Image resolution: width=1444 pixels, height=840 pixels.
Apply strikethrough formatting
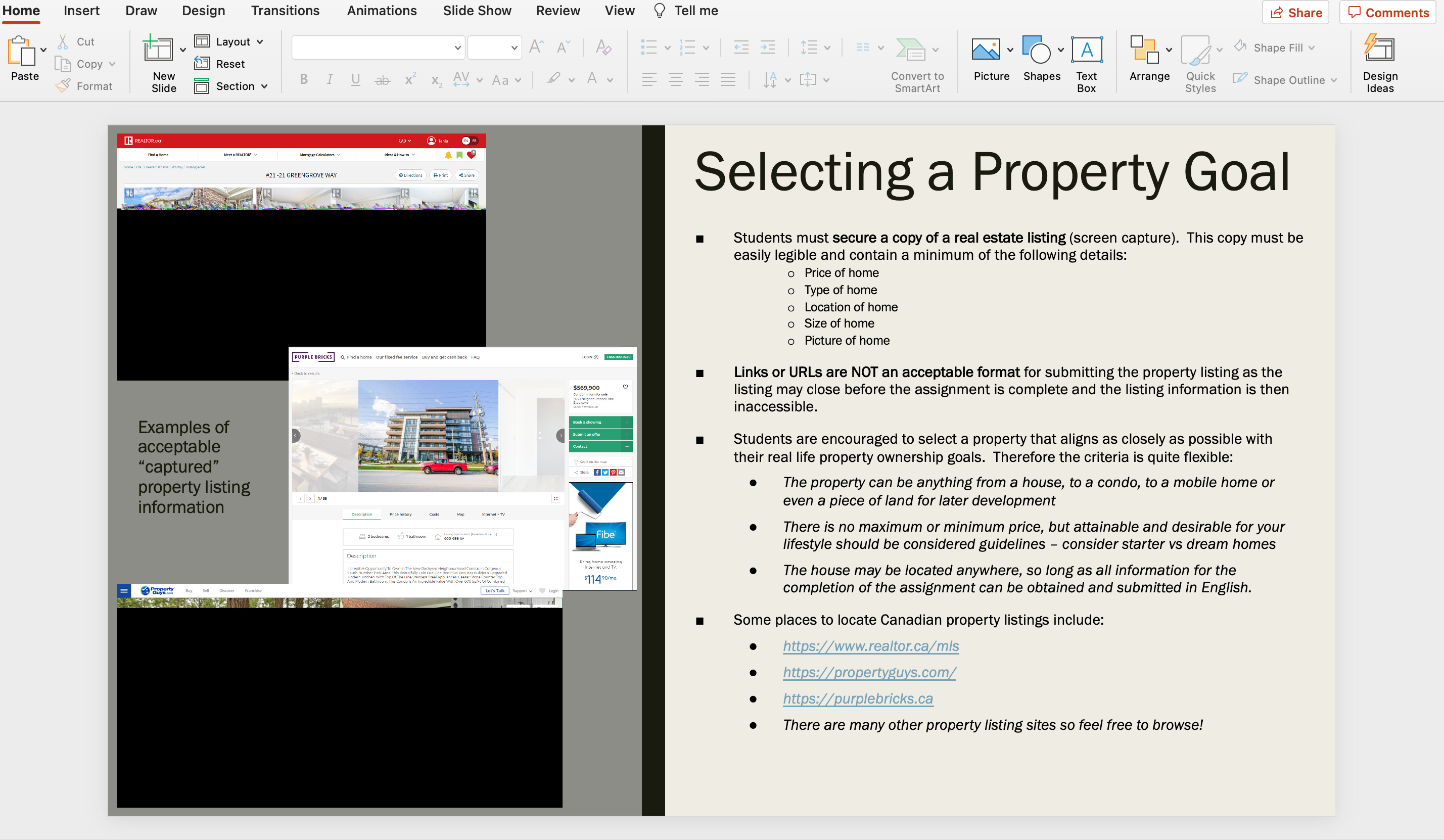(x=382, y=80)
